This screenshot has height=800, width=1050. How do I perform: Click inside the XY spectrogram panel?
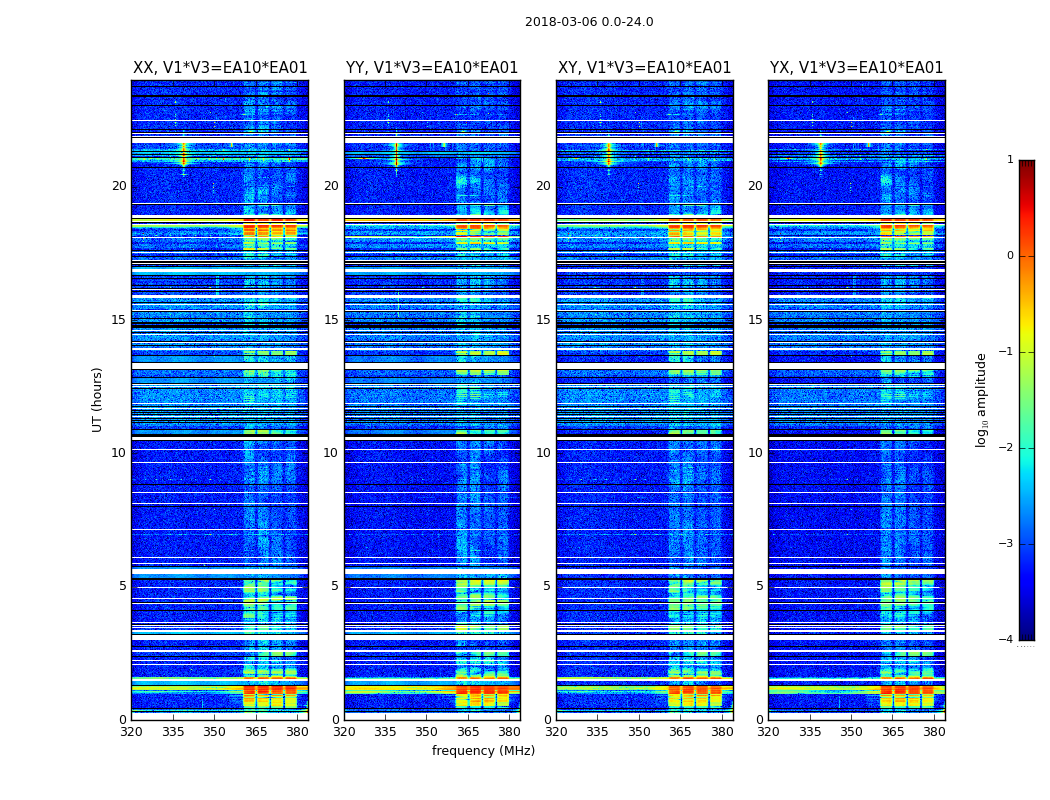coord(645,400)
